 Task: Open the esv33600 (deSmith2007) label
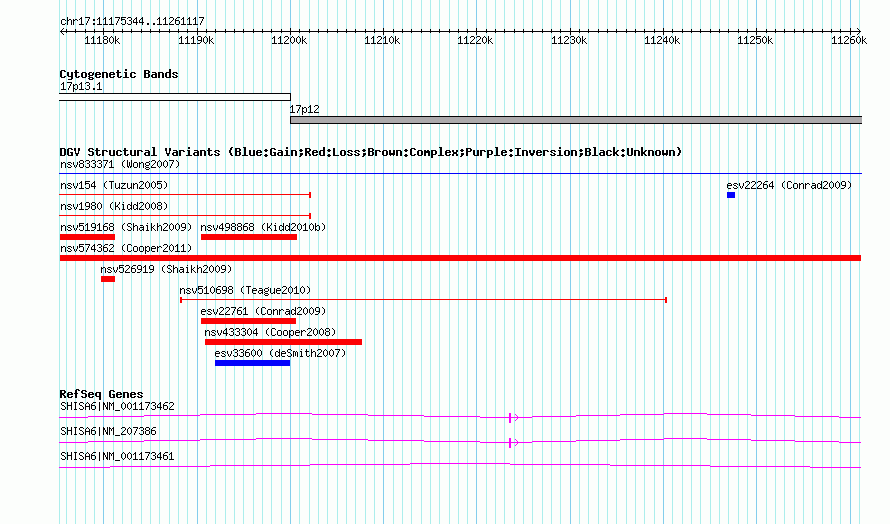point(280,353)
